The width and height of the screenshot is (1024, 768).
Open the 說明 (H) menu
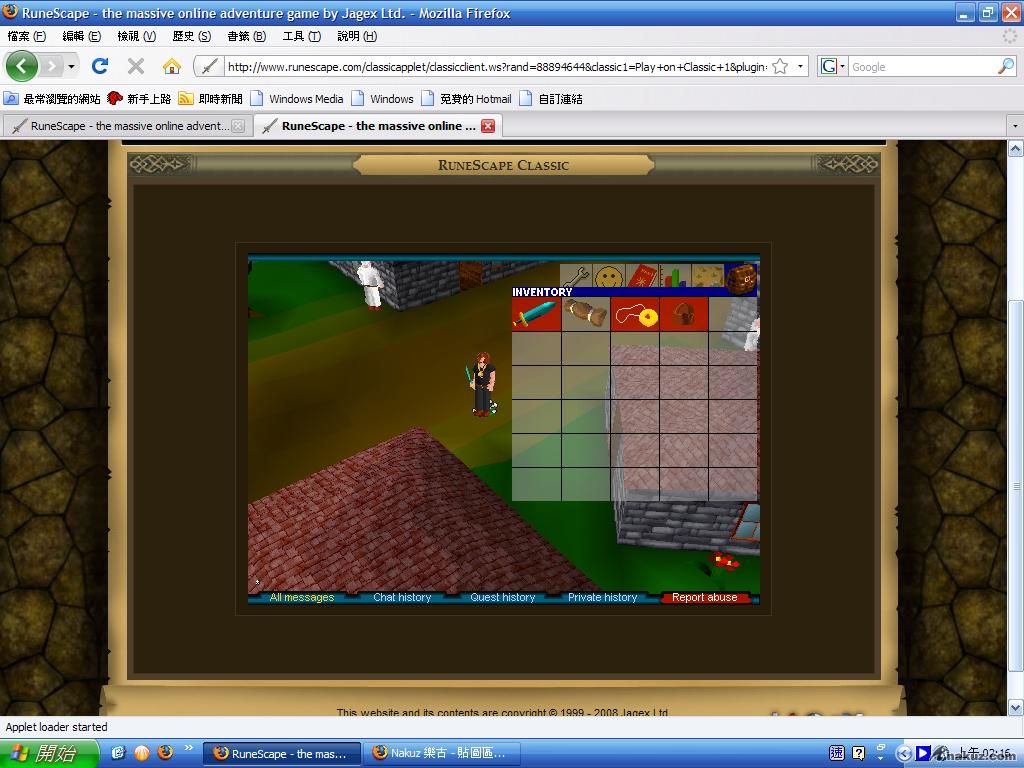357,36
